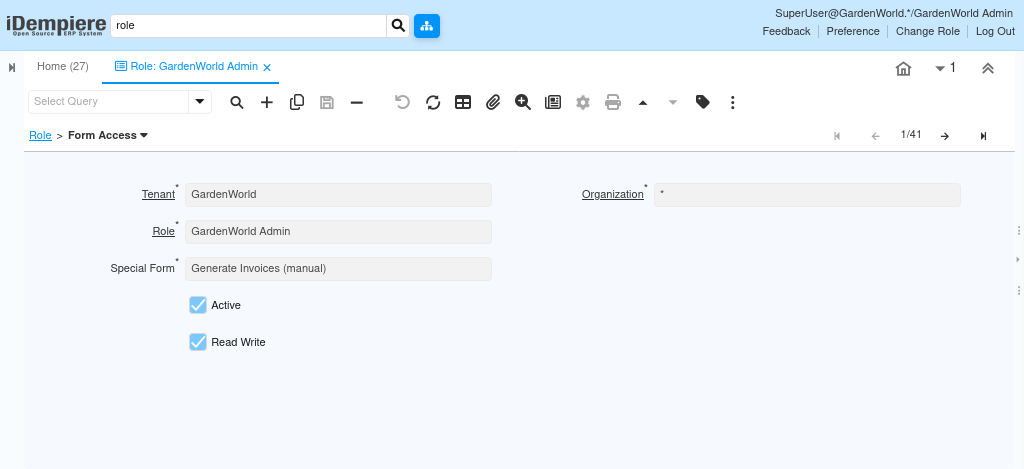Click the Print printer icon

point(613,103)
